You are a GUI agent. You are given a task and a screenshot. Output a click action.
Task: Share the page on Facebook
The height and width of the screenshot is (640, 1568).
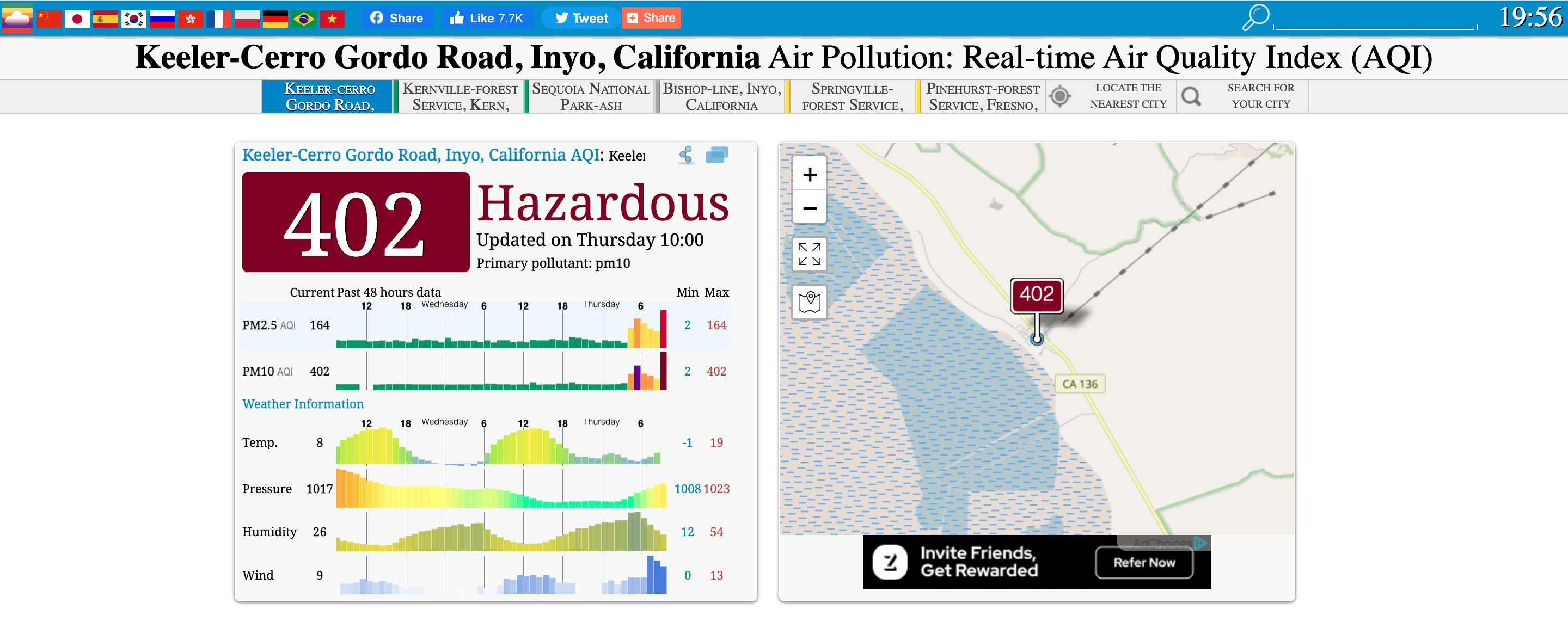[x=397, y=19]
